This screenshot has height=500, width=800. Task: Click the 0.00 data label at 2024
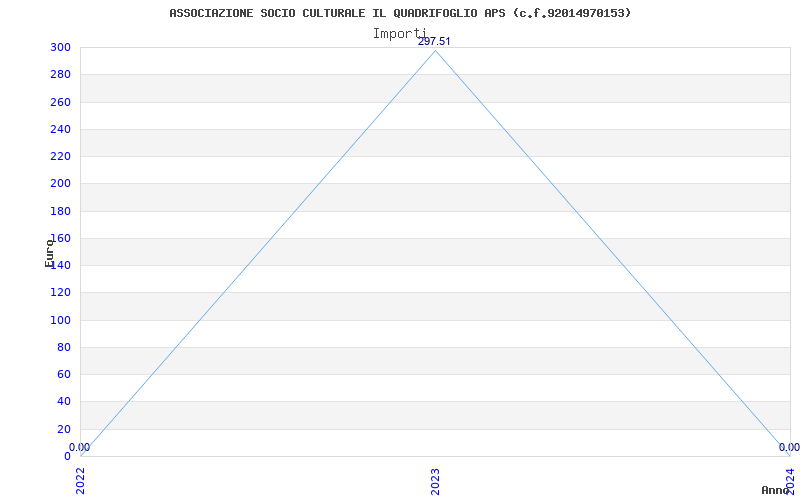point(789,447)
